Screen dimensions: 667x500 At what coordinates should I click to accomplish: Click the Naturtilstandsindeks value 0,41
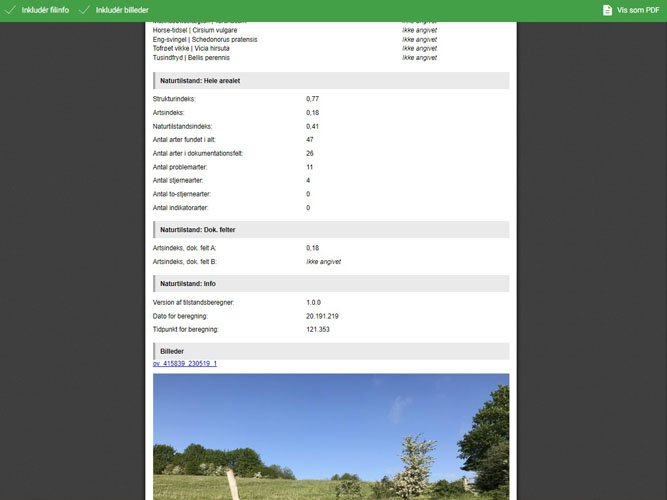click(313, 126)
